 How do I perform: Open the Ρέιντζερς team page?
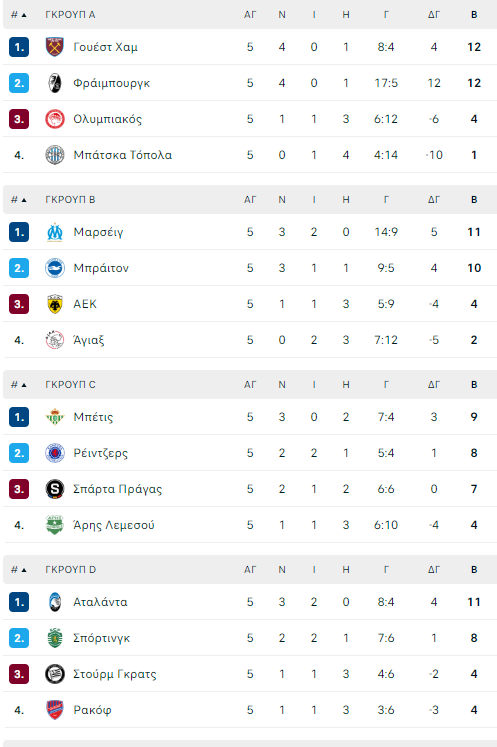101,453
